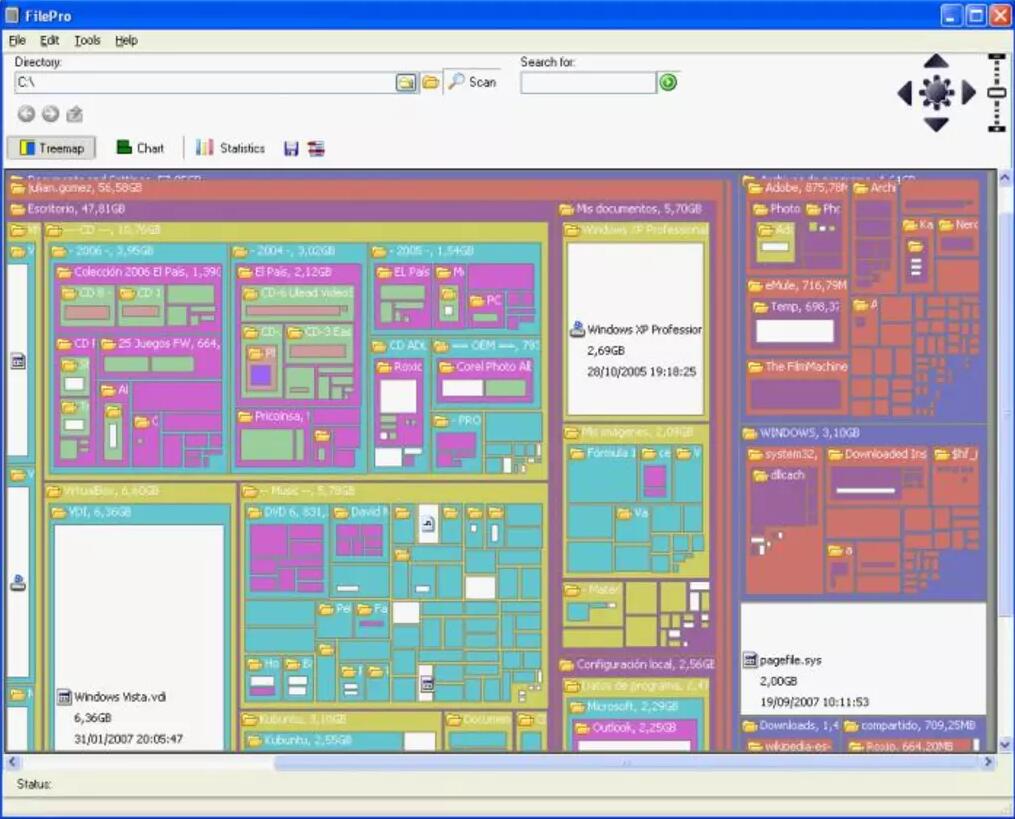This screenshot has width=1015, height=819.
Task: Switch to the Statistics view
Action: [230, 148]
